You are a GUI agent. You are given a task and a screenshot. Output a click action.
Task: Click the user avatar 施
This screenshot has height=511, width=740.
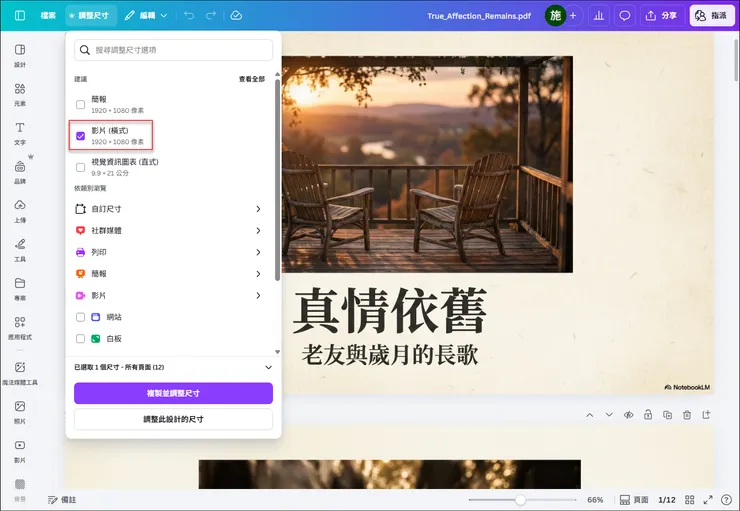pos(555,16)
